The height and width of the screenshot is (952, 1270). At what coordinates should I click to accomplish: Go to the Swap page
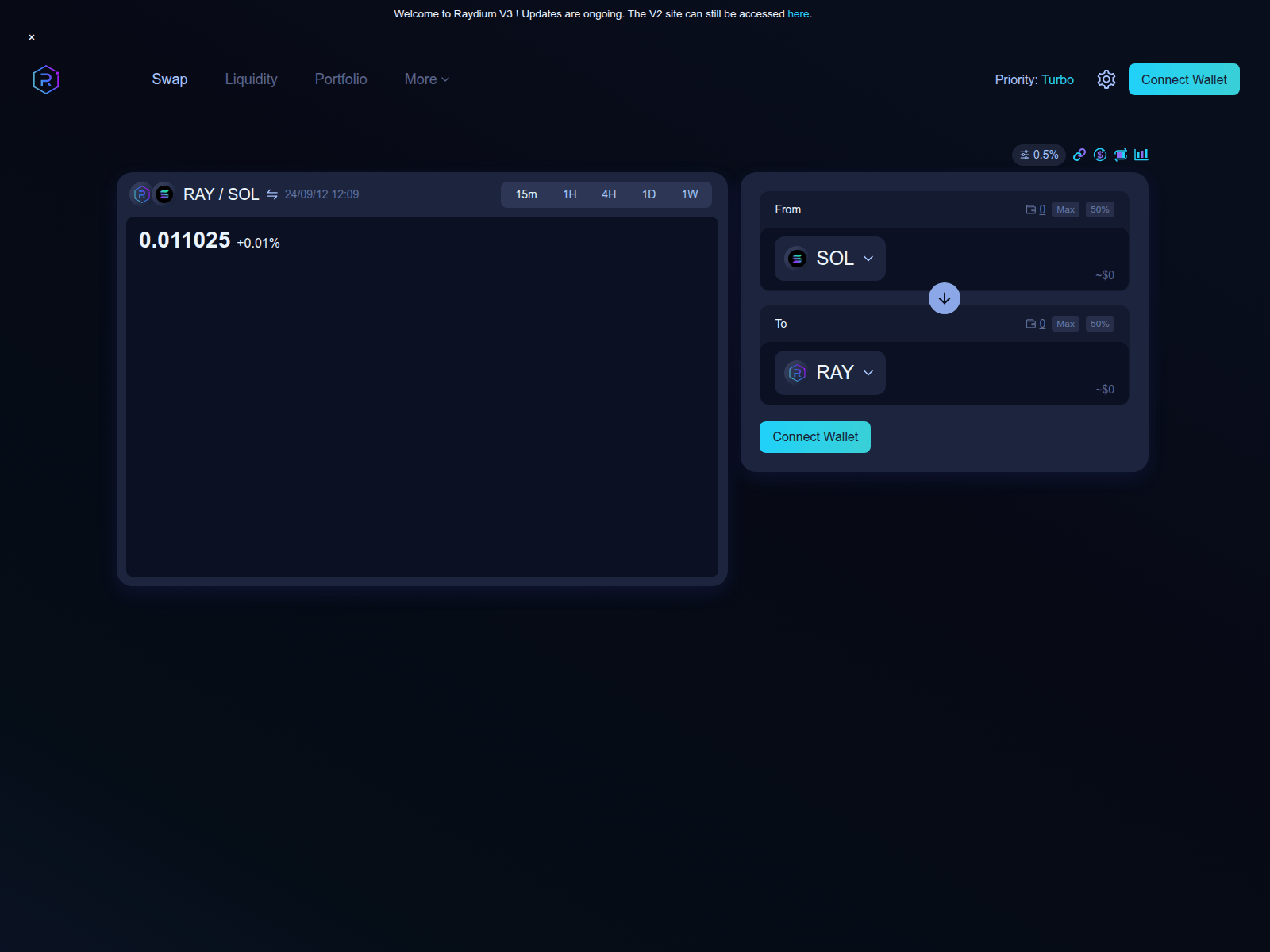(170, 79)
